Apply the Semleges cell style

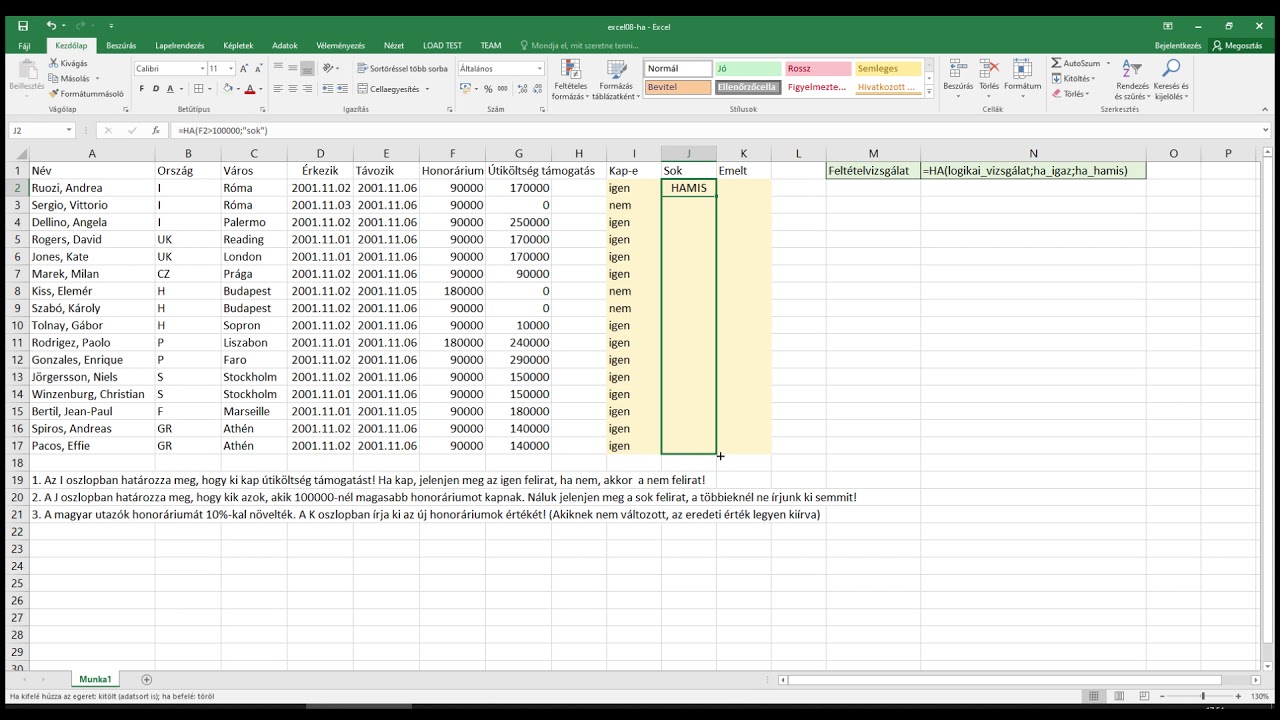tap(888, 69)
